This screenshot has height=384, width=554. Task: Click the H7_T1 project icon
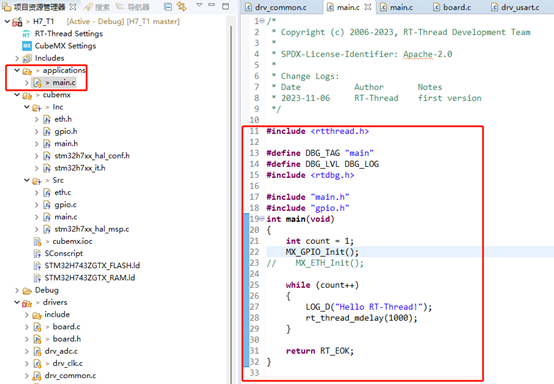(x=17, y=22)
